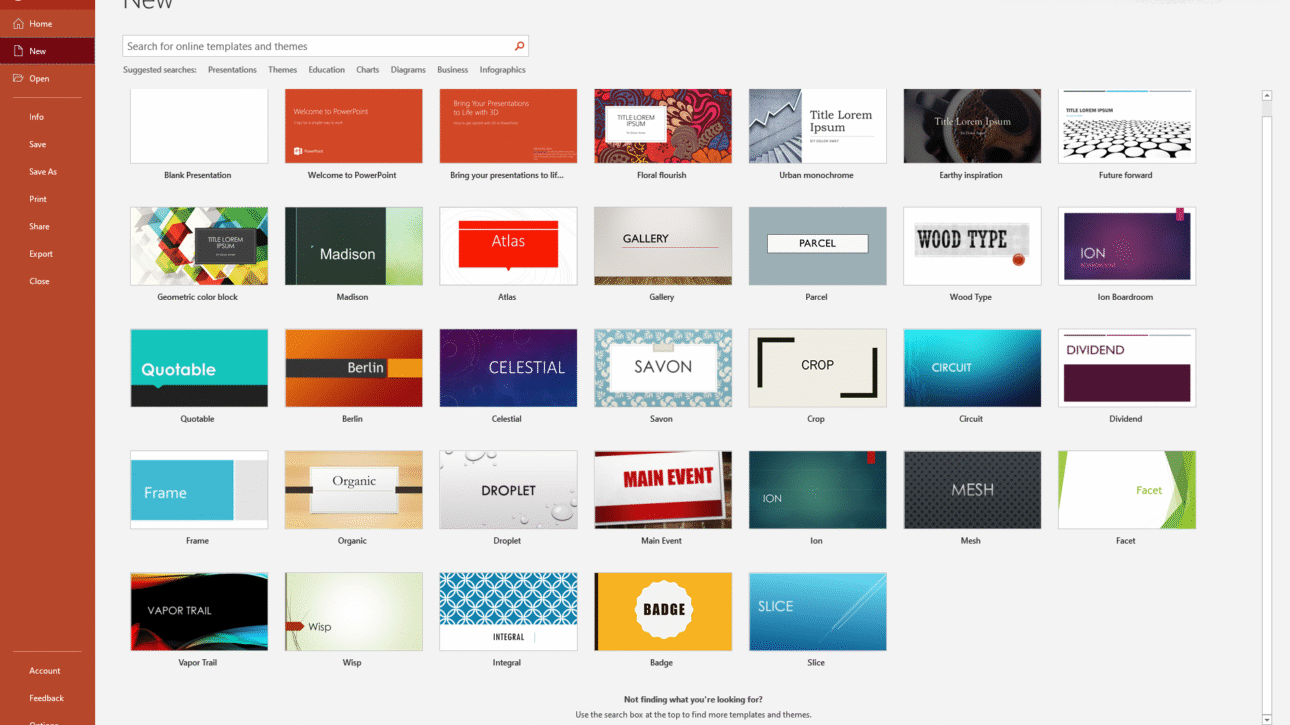
Task: Open Bring your presentations to life template
Action: [508, 126]
